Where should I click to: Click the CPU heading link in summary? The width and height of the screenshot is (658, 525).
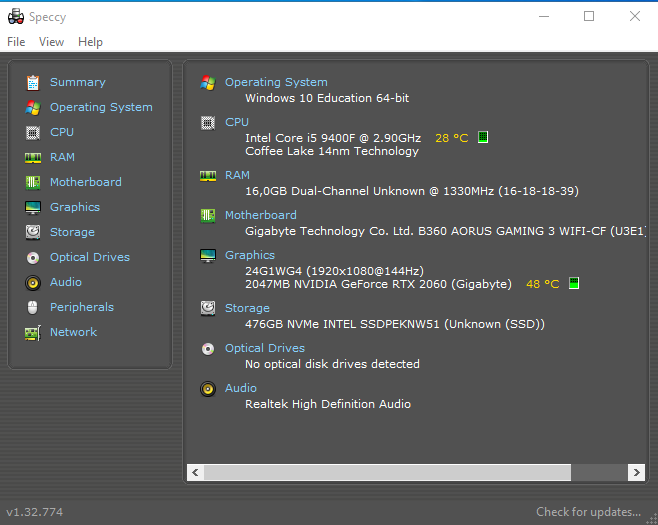237,122
